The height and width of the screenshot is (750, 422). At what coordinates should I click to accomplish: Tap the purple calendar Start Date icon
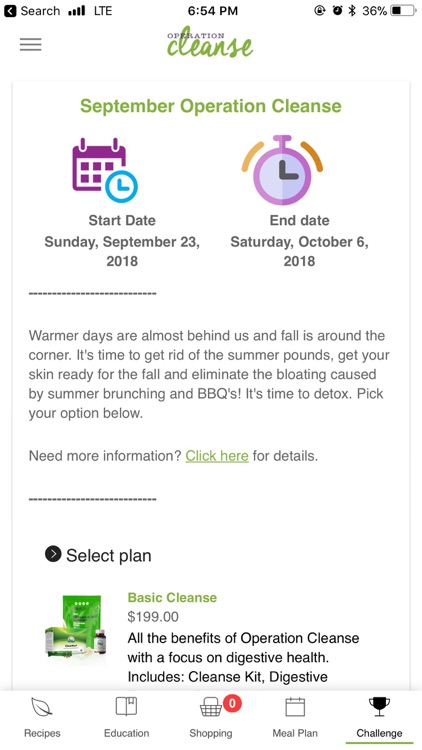pos(105,170)
